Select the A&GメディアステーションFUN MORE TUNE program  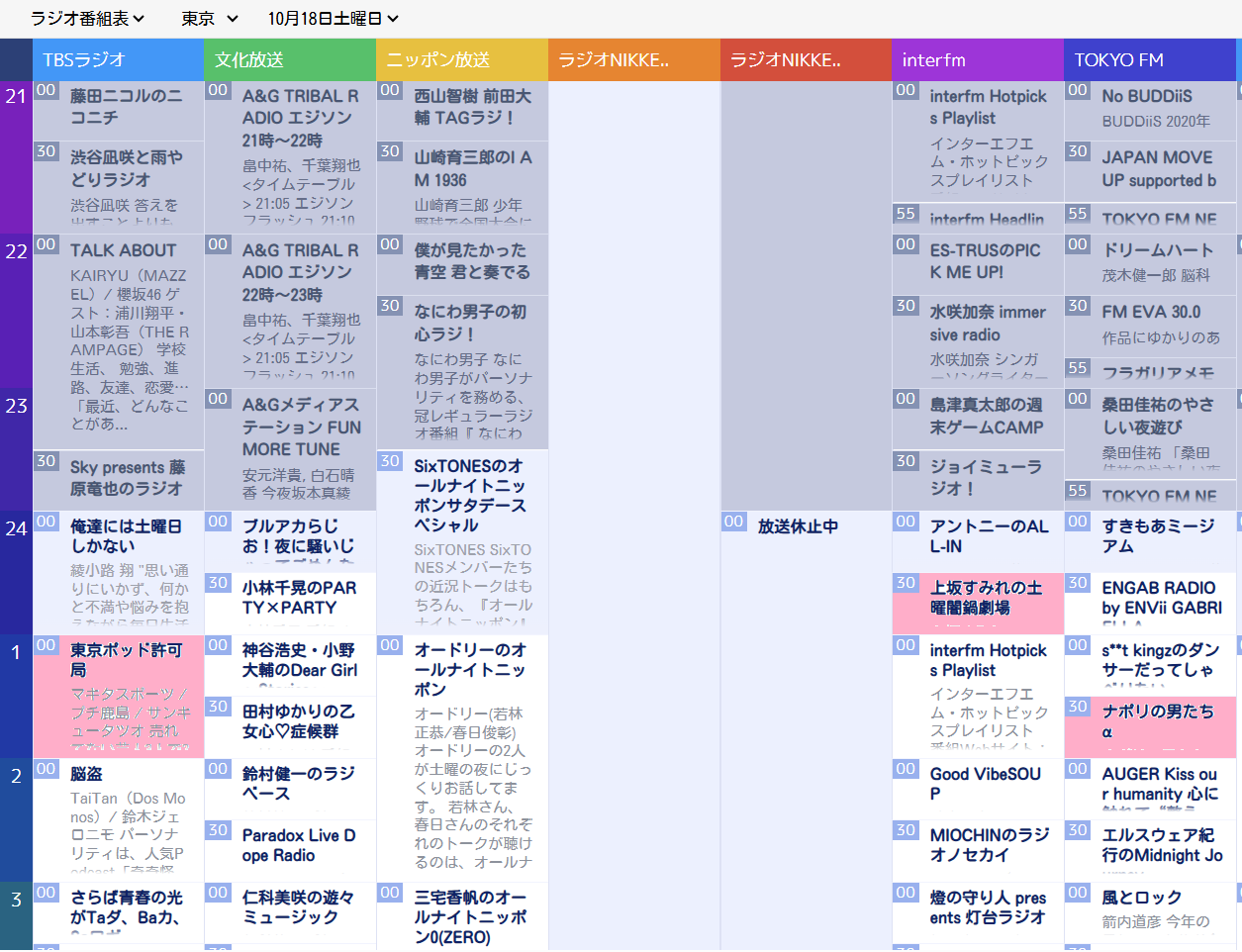pos(301,427)
